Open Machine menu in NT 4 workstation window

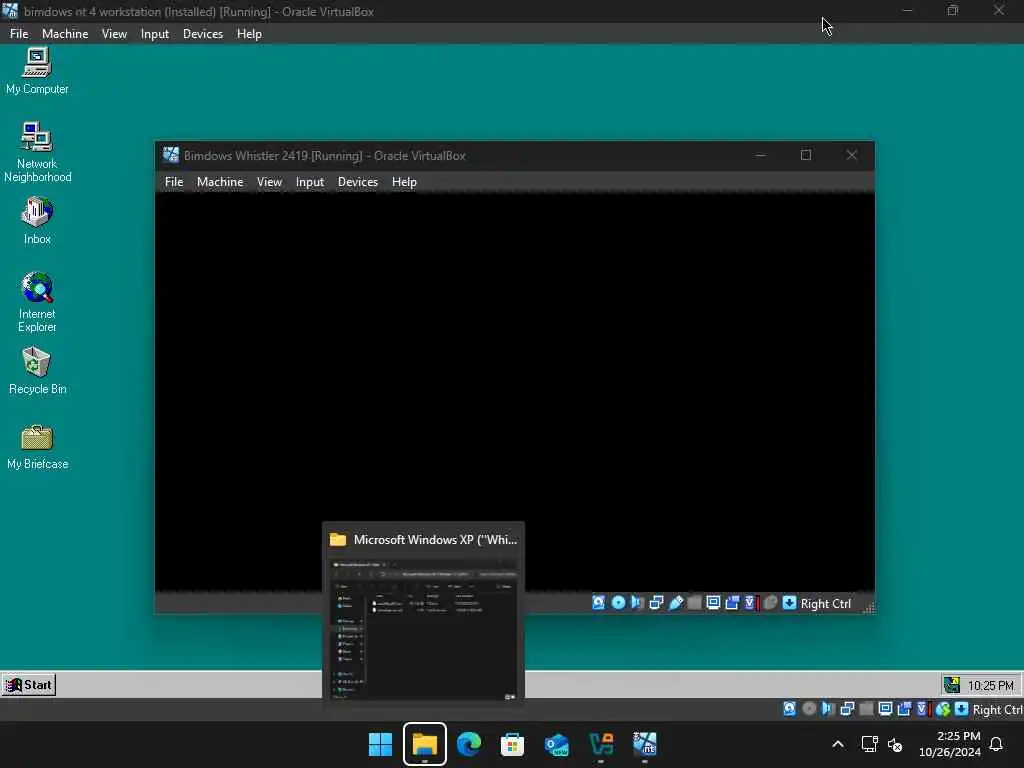tap(65, 34)
